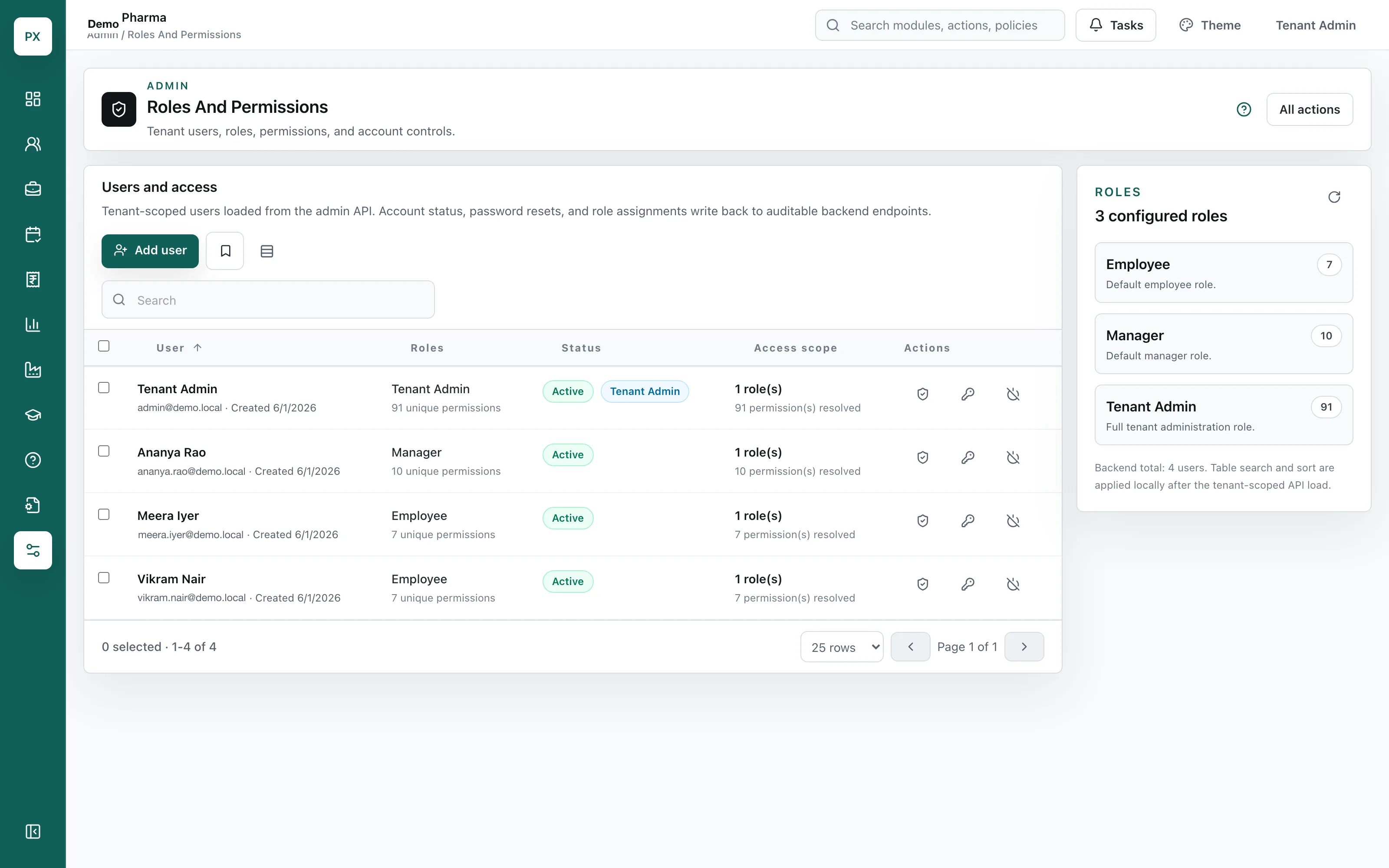Viewport: 1389px width, 868px height.
Task: Tick the Vikram Nair row checkbox
Action: pos(104,578)
